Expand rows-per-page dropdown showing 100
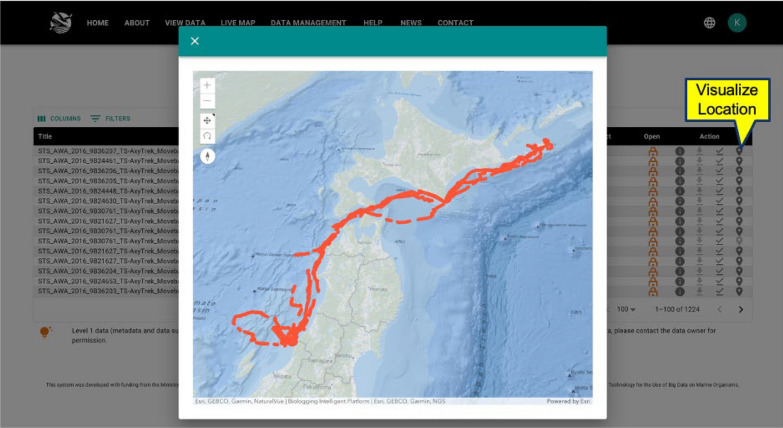783x428 pixels. tap(626, 309)
